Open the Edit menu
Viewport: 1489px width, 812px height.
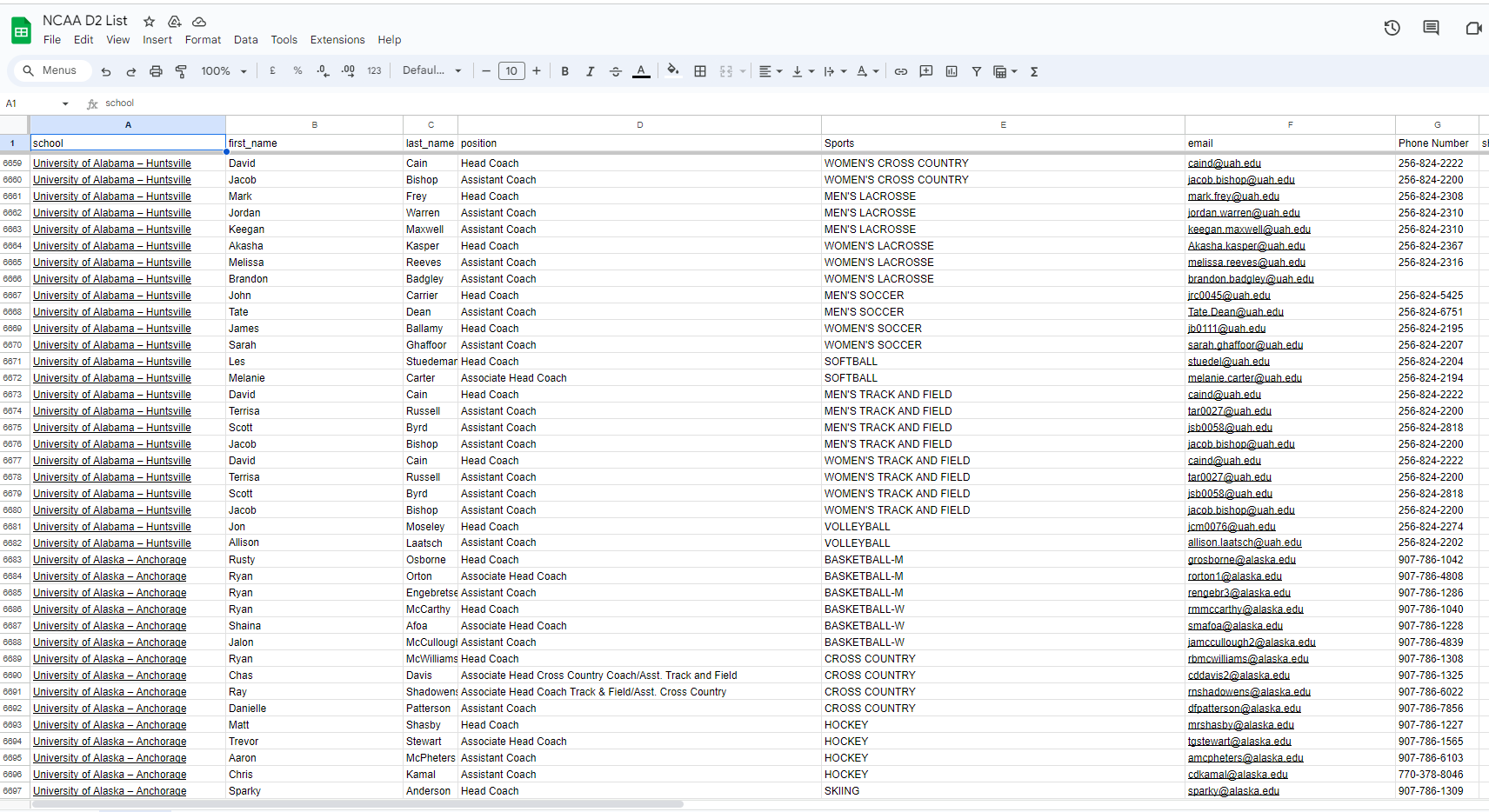click(x=83, y=40)
